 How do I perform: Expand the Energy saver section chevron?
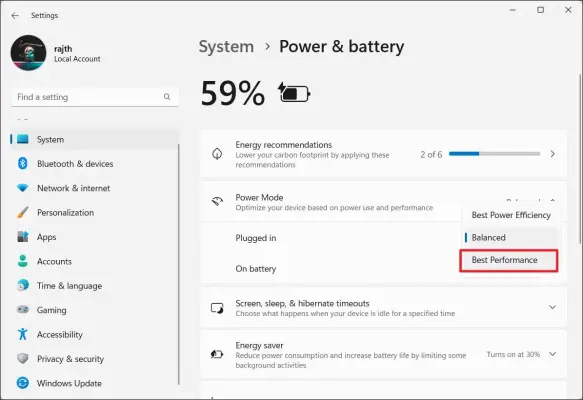(553, 354)
